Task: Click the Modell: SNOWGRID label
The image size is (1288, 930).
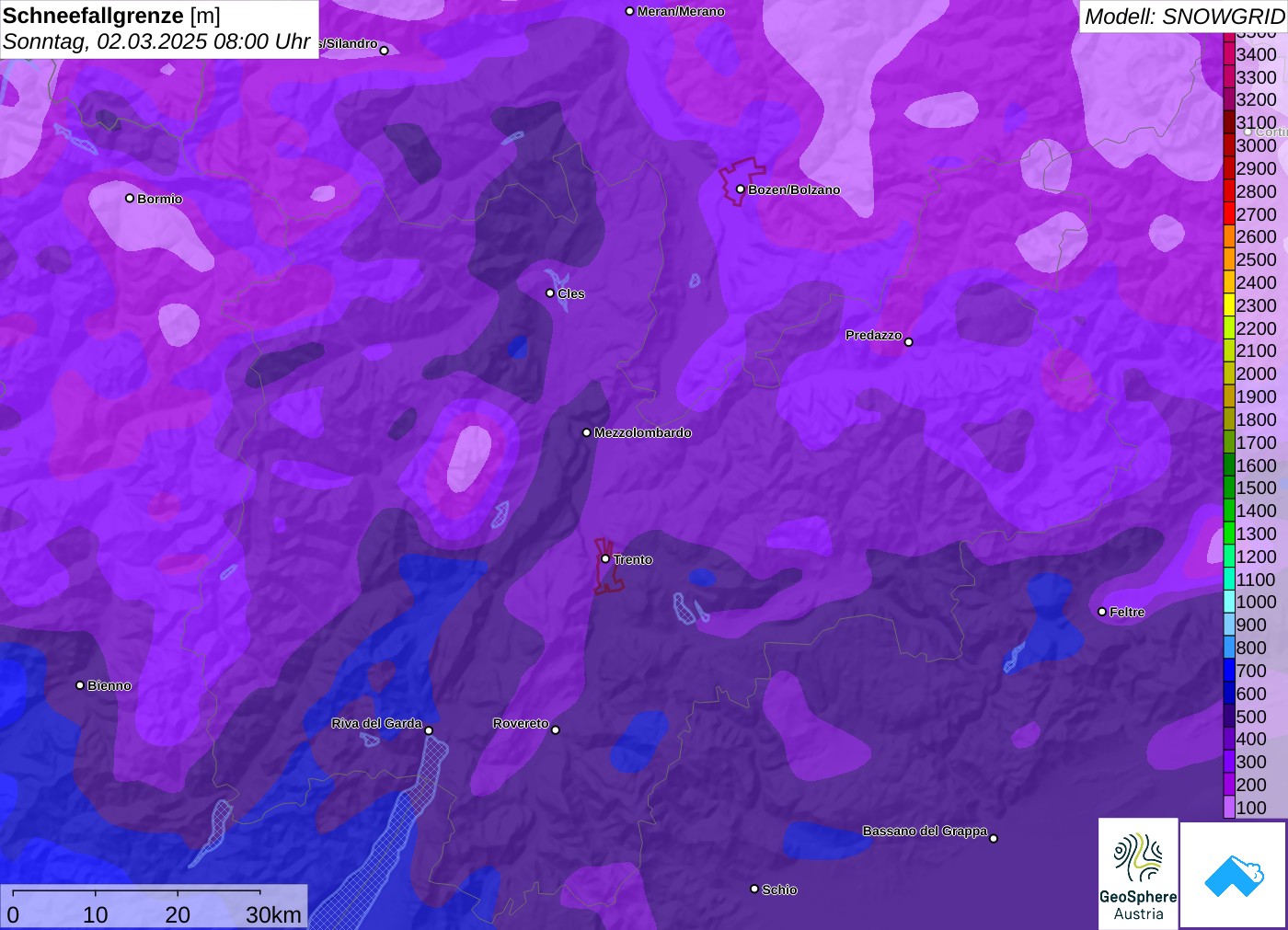Action: coord(1183,17)
